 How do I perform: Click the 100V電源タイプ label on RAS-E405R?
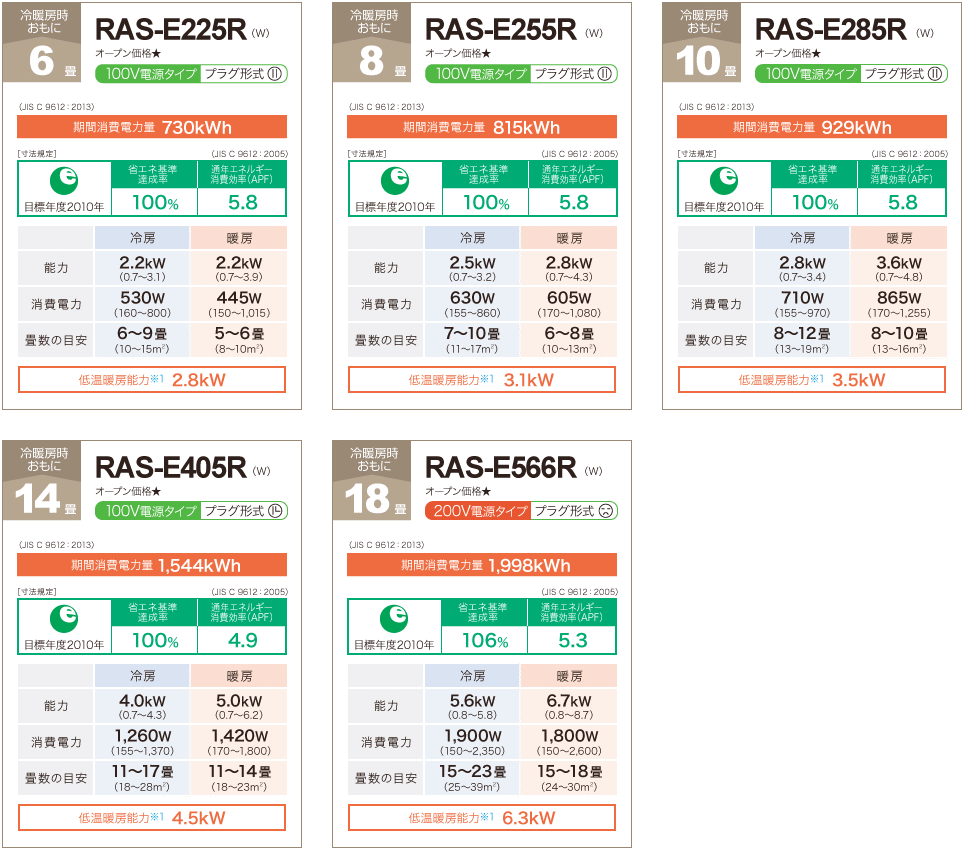149,511
